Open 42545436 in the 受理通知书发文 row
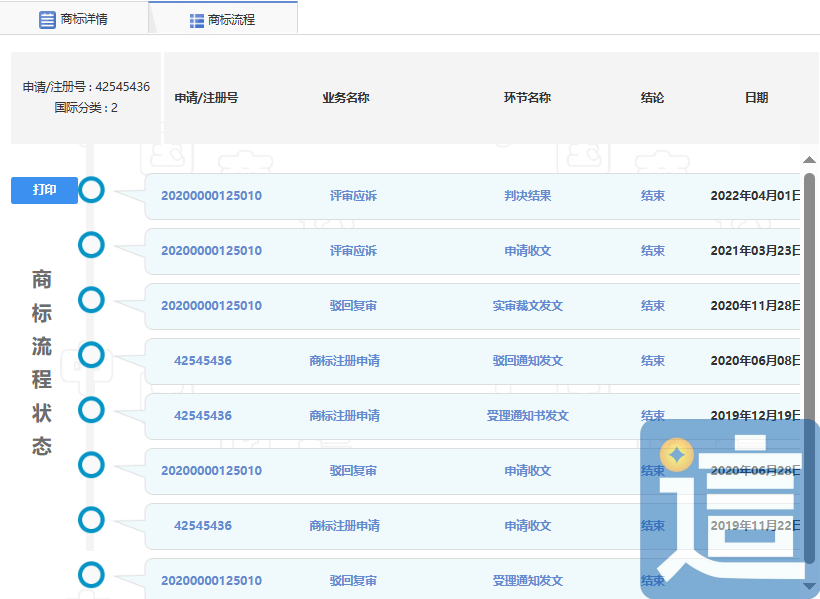 pyautogui.click(x=203, y=415)
